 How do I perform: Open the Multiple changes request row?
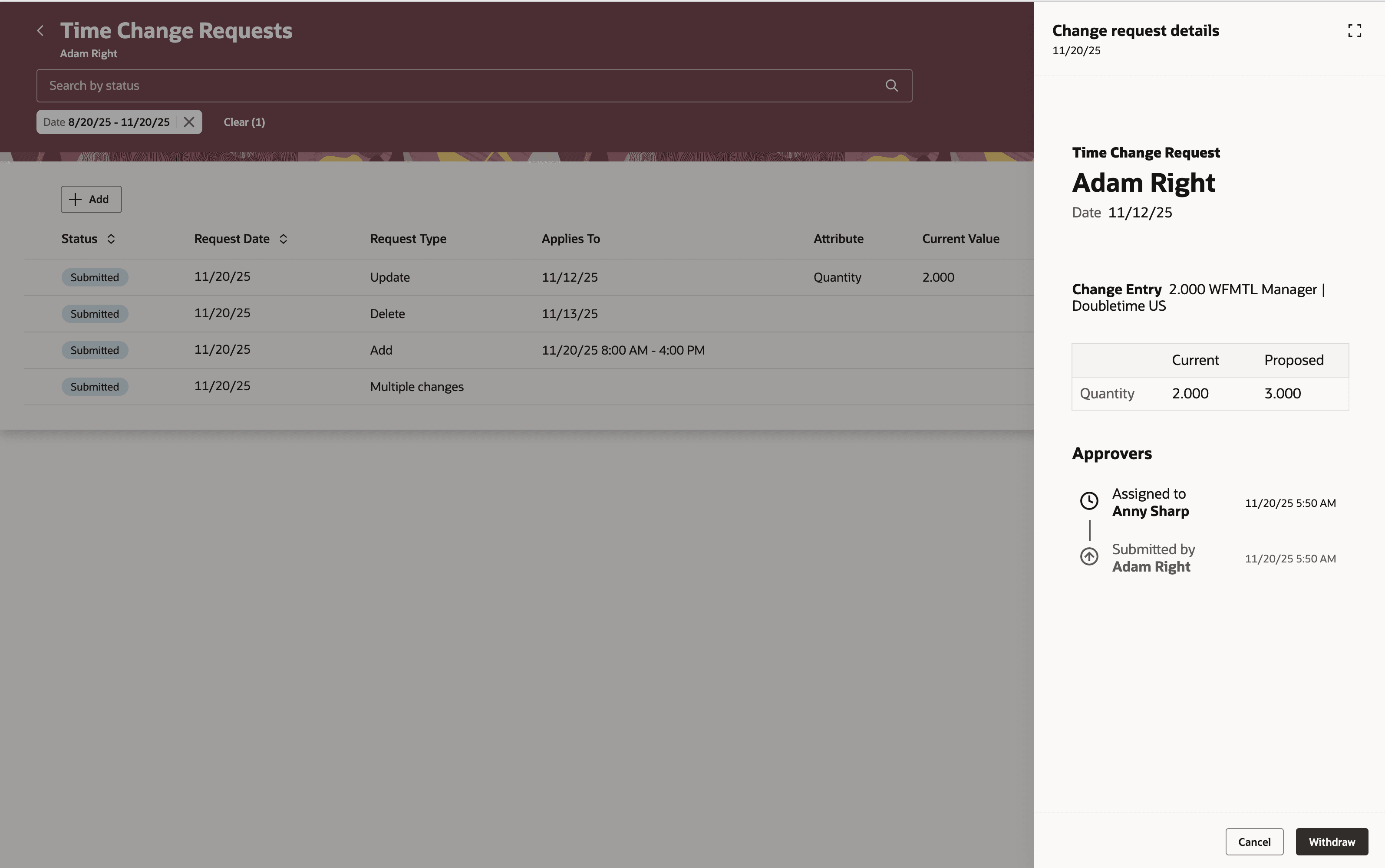416,386
